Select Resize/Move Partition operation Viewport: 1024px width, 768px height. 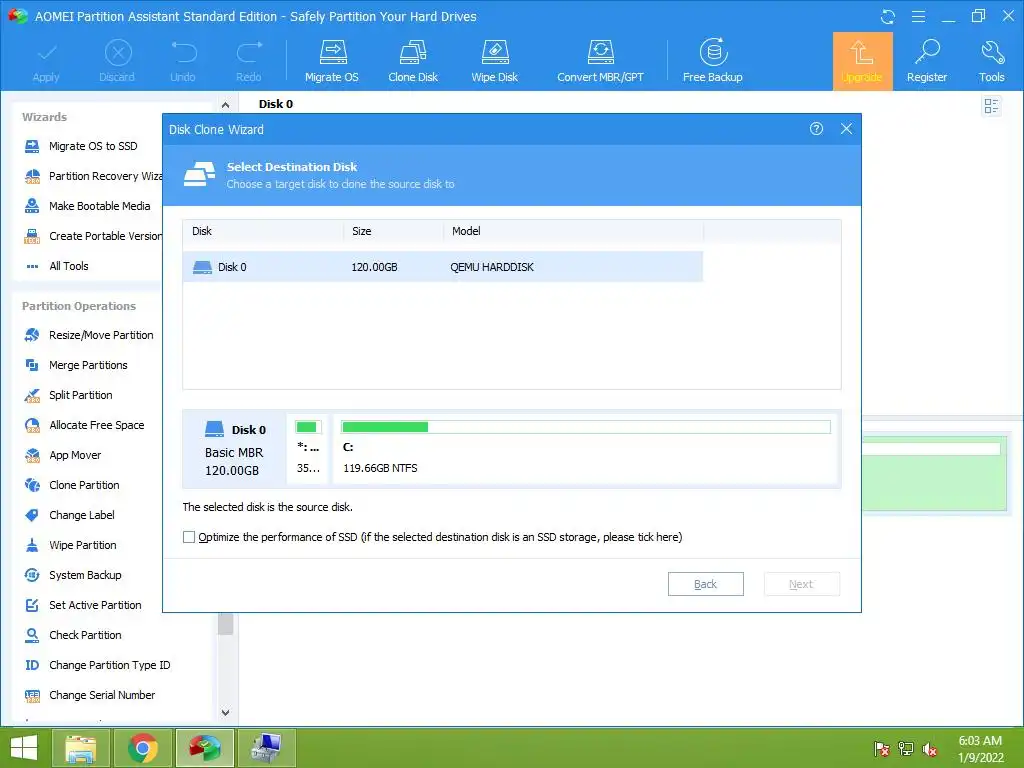(89, 335)
